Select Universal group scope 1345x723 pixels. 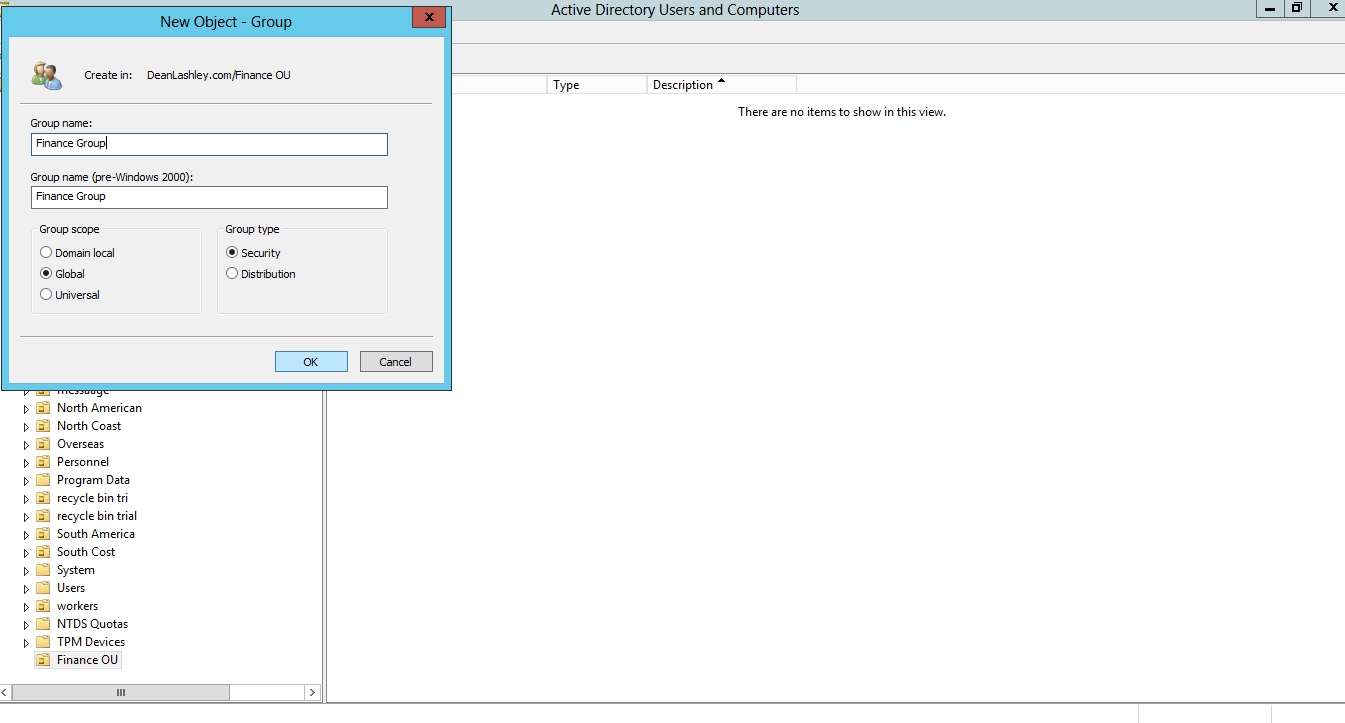[x=46, y=295]
